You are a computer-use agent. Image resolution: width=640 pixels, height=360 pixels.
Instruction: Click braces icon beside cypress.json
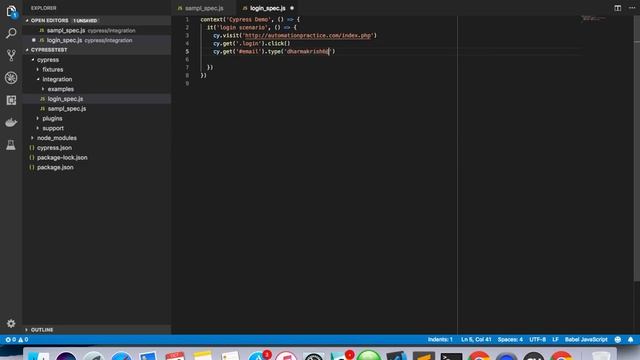[32, 148]
